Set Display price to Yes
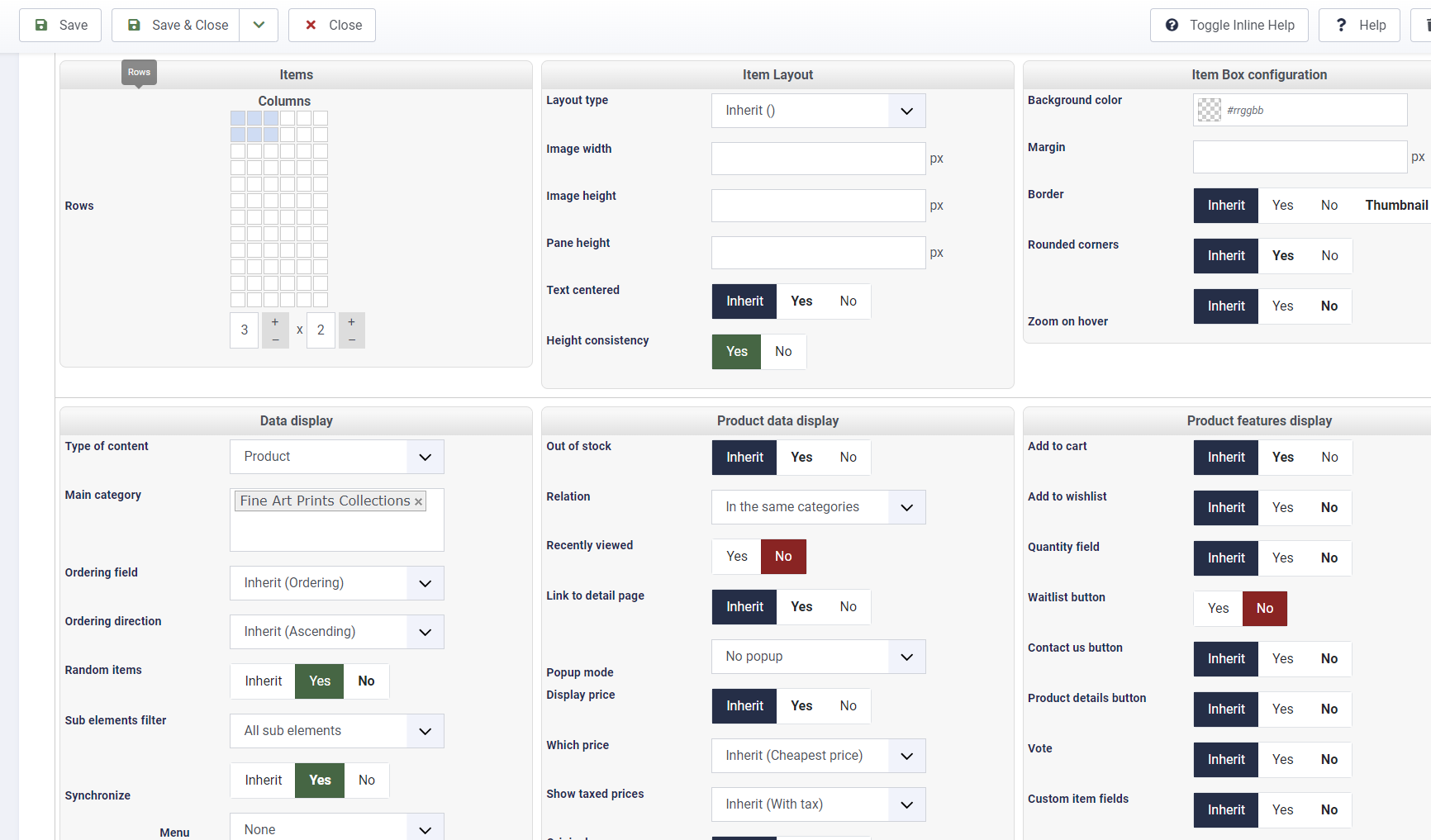This screenshot has width=1431, height=840. pyautogui.click(x=801, y=706)
